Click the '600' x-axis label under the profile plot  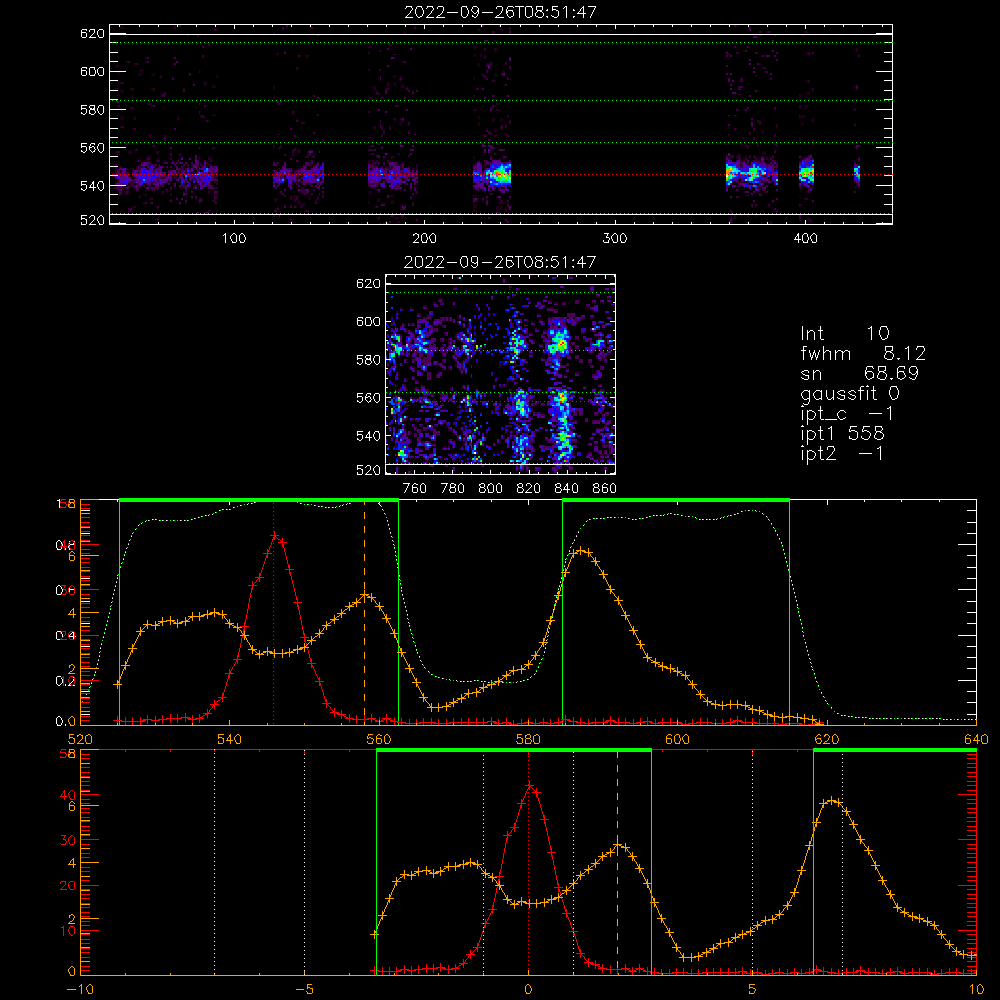[x=677, y=739]
